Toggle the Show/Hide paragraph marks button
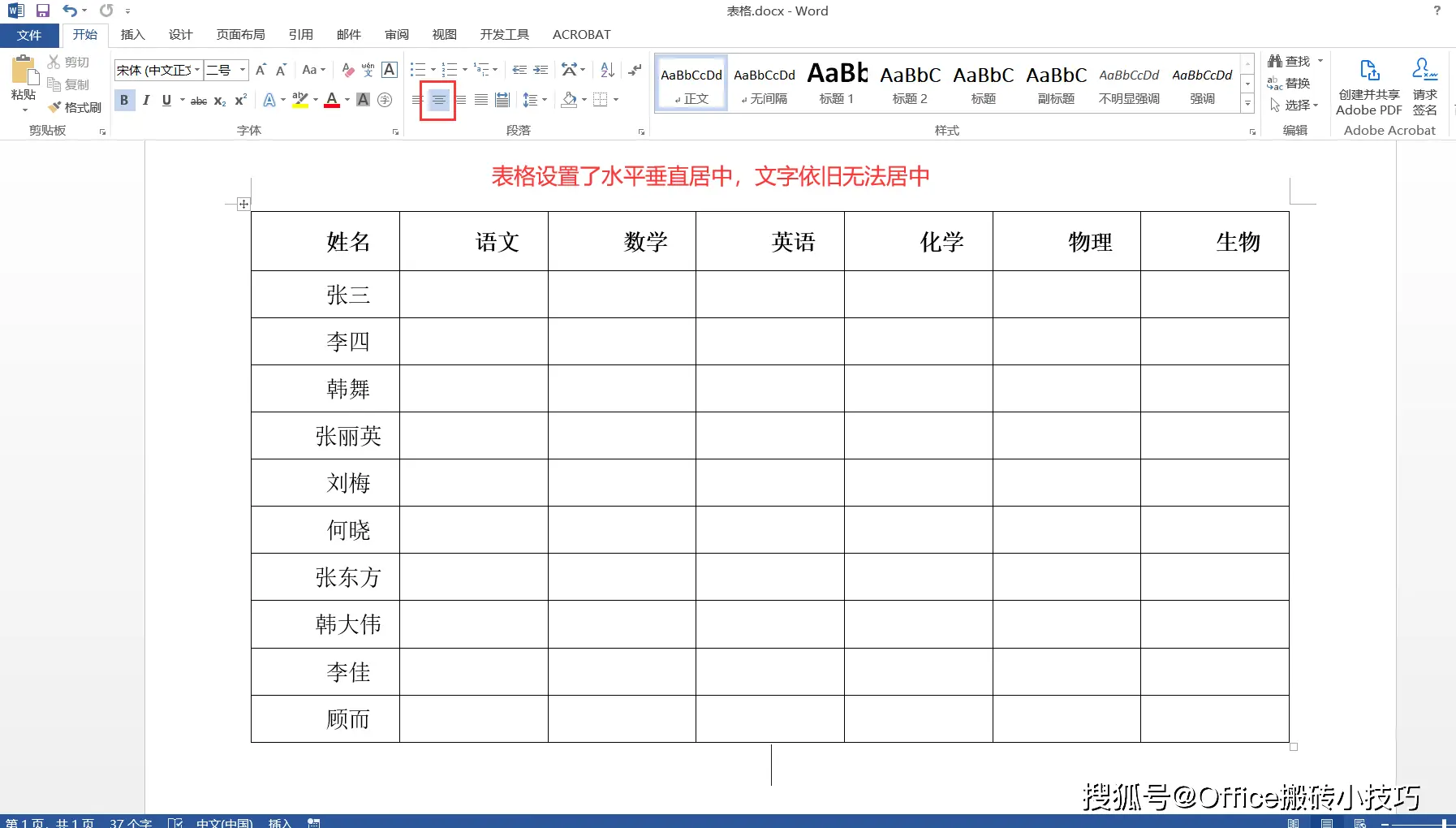Viewport: 1456px width, 828px height. click(x=634, y=70)
